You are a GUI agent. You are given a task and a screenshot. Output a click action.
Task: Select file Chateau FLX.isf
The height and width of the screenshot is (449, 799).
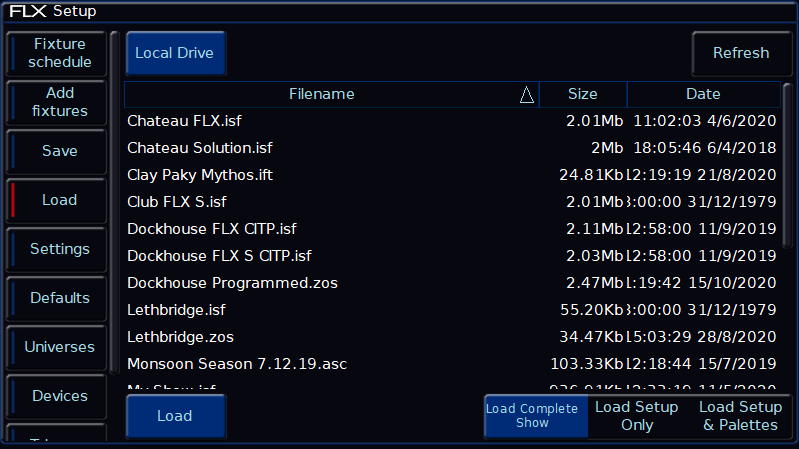(451, 121)
